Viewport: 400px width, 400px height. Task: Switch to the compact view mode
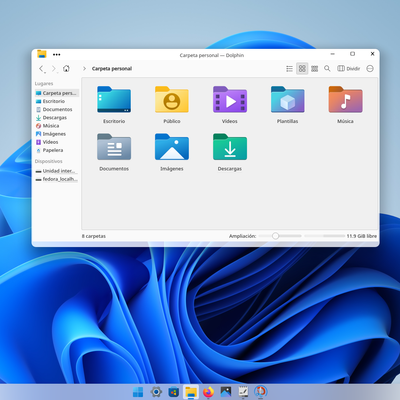pos(314,69)
